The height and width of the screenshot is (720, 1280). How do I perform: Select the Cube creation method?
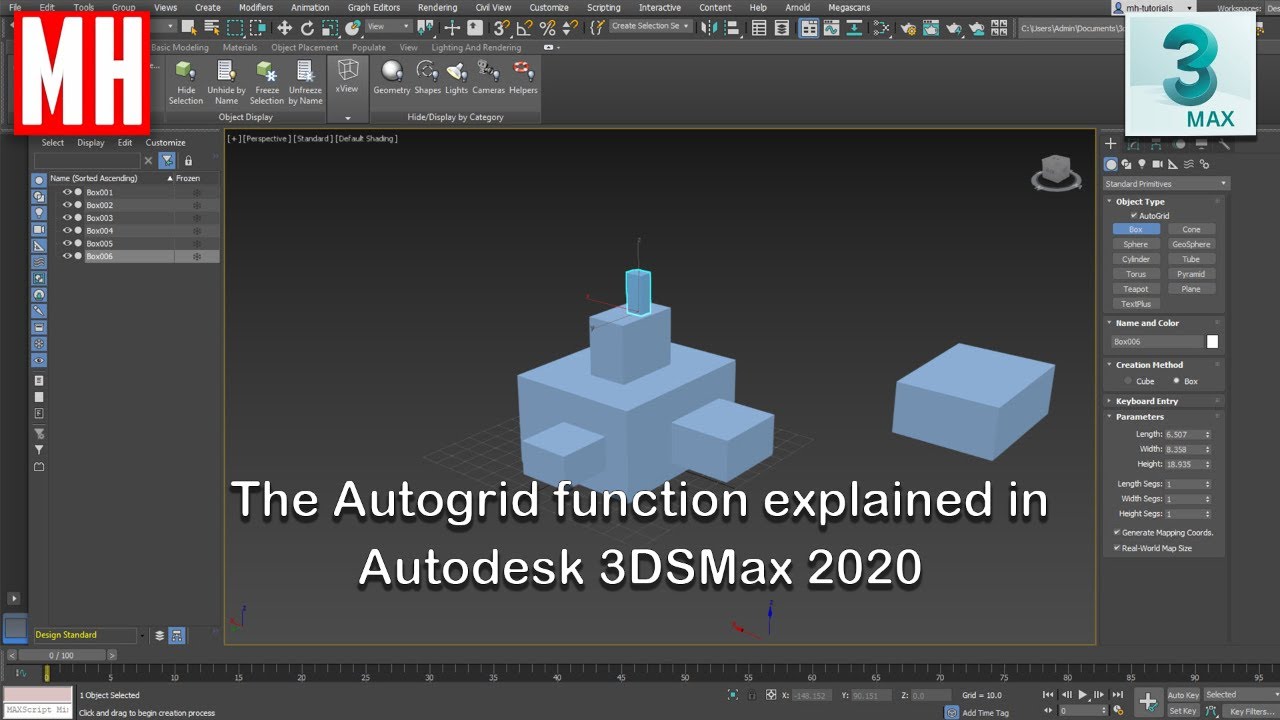pos(1129,381)
